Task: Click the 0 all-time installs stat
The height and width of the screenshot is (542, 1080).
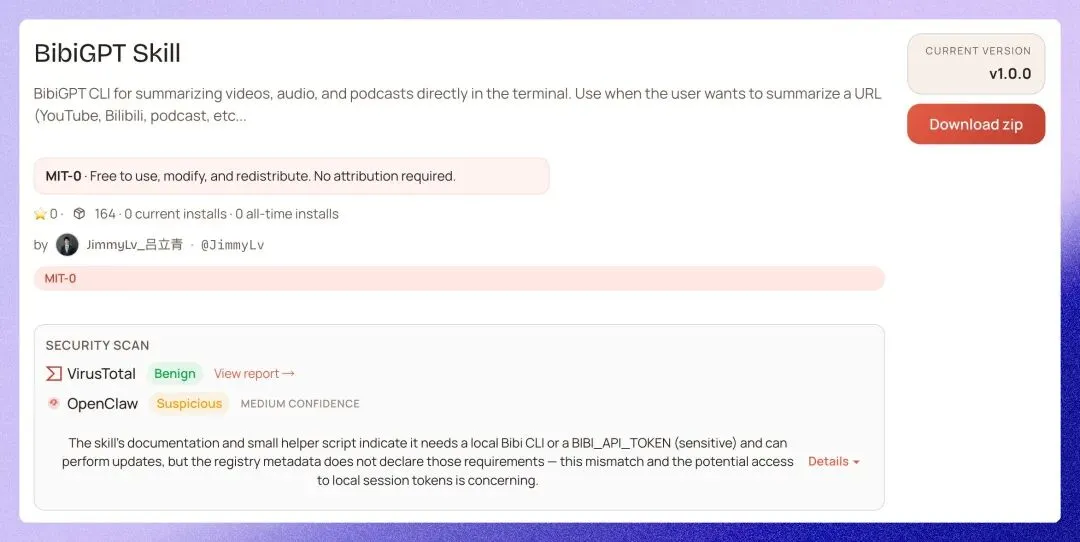Action: coord(287,214)
